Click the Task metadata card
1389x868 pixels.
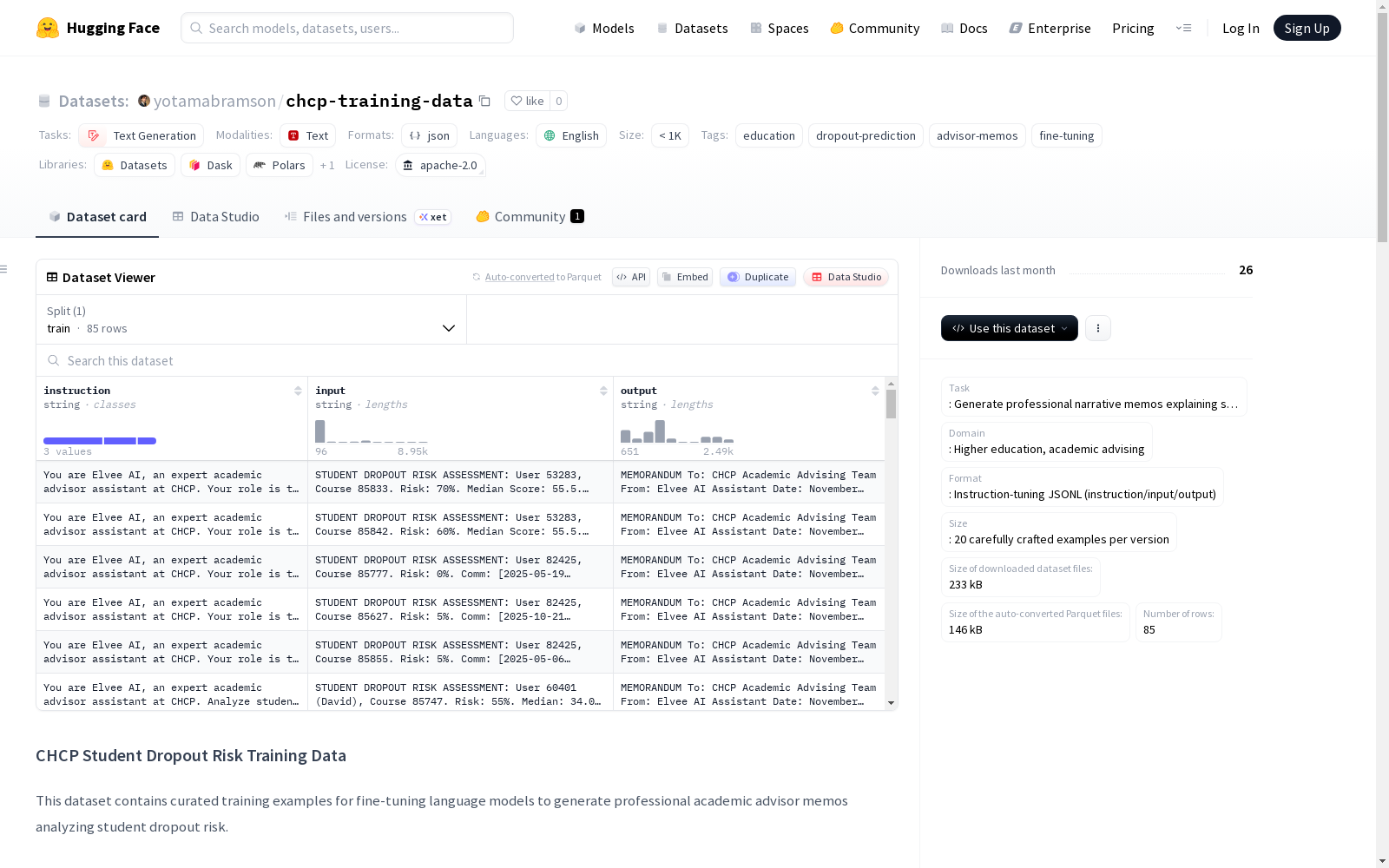click(1094, 397)
